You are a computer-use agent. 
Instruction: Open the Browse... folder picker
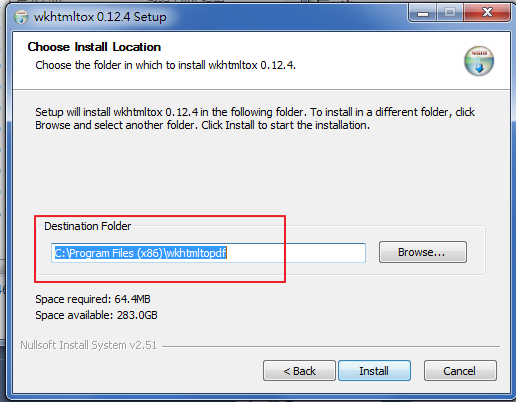423,252
